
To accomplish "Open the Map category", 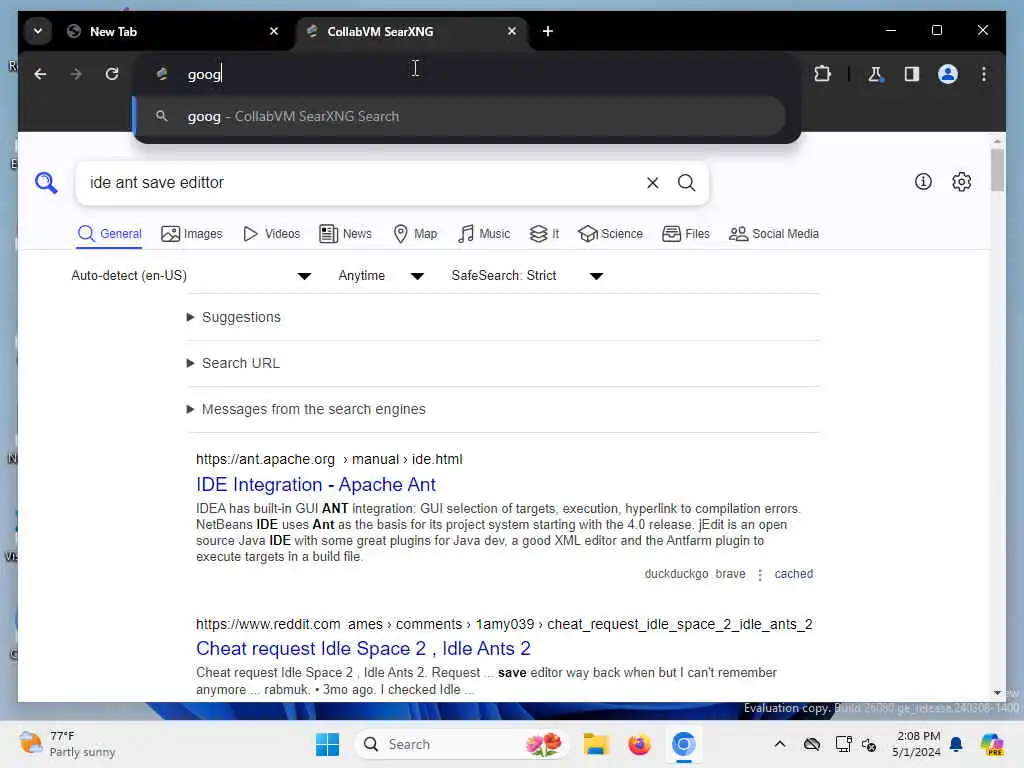I will [x=415, y=234].
